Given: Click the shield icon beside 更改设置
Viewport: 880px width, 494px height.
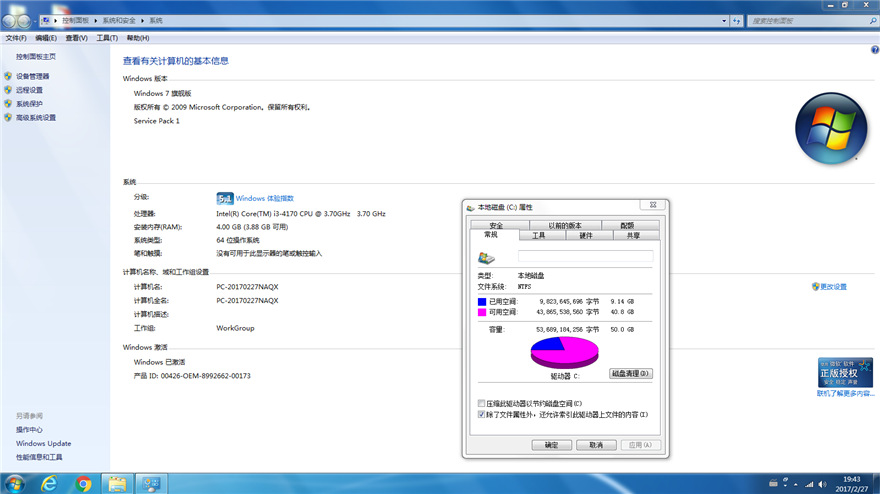Looking at the screenshot, I should pyautogui.click(x=815, y=286).
